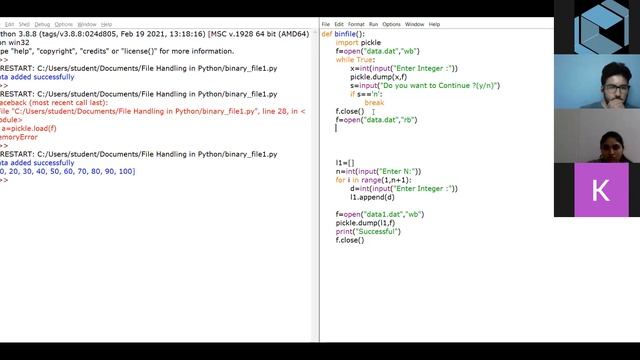
Task: Click the pickle.dump(l1,f) line
Action: click(365, 223)
